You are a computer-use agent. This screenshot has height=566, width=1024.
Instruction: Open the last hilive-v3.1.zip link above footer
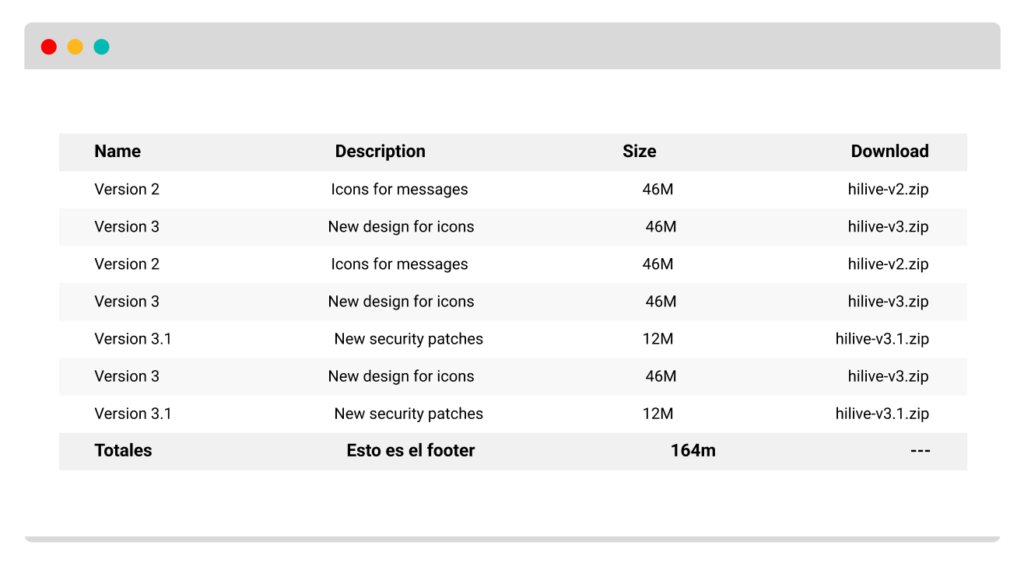(x=882, y=414)
